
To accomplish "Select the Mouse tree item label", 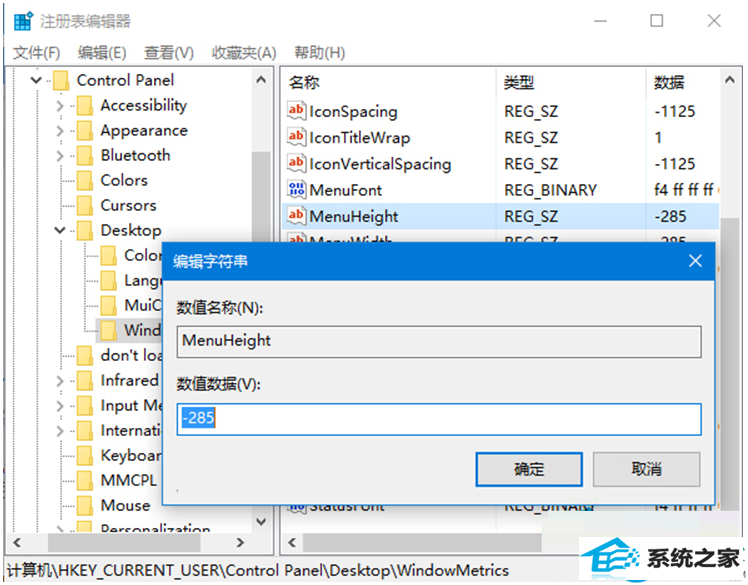I will (x=125, y=505).
